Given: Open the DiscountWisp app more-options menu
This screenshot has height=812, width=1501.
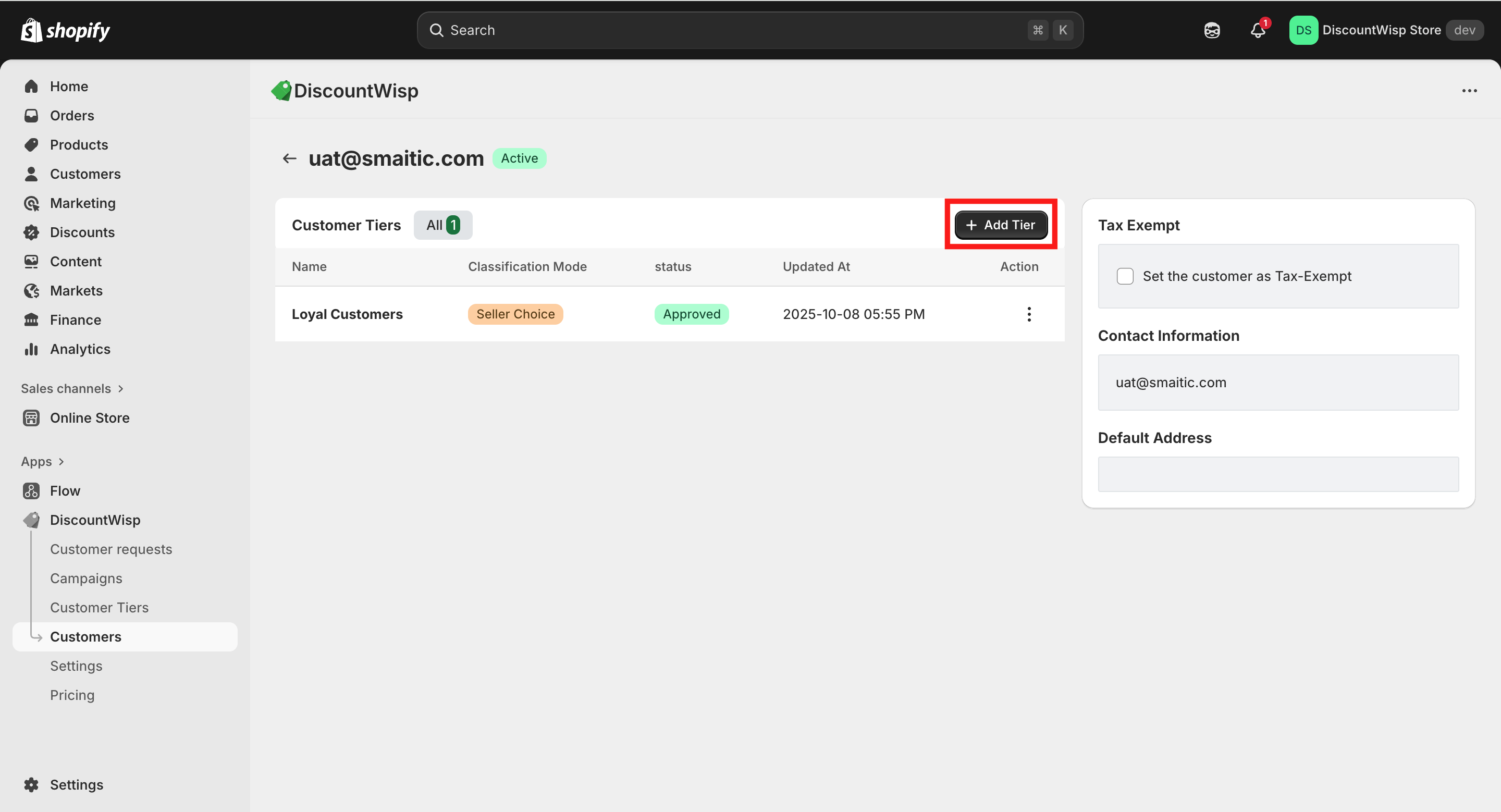Looking at the screenshot, I should point(1469,91).
